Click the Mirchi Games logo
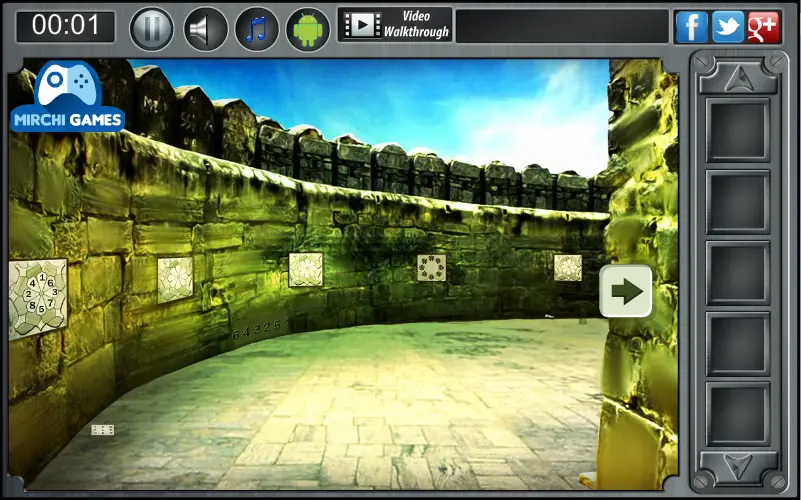 coord(67,97)
